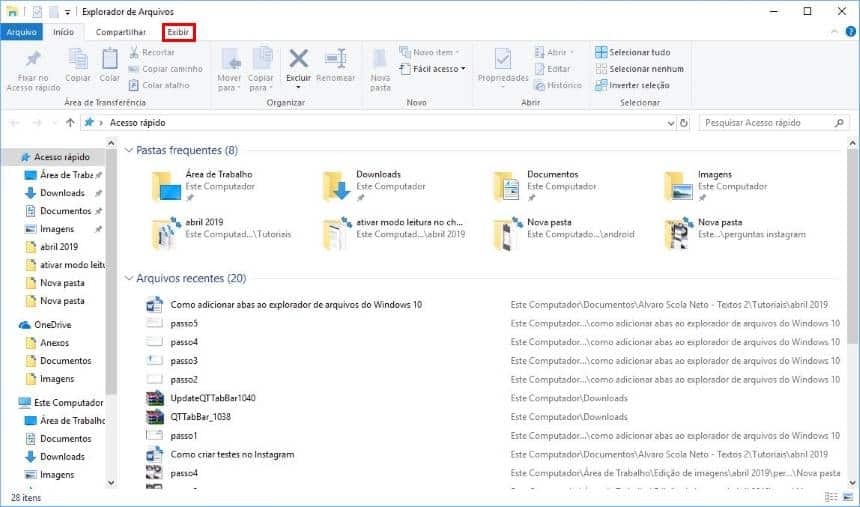Expand the Excluir dropdown arrow

point(298,88)
